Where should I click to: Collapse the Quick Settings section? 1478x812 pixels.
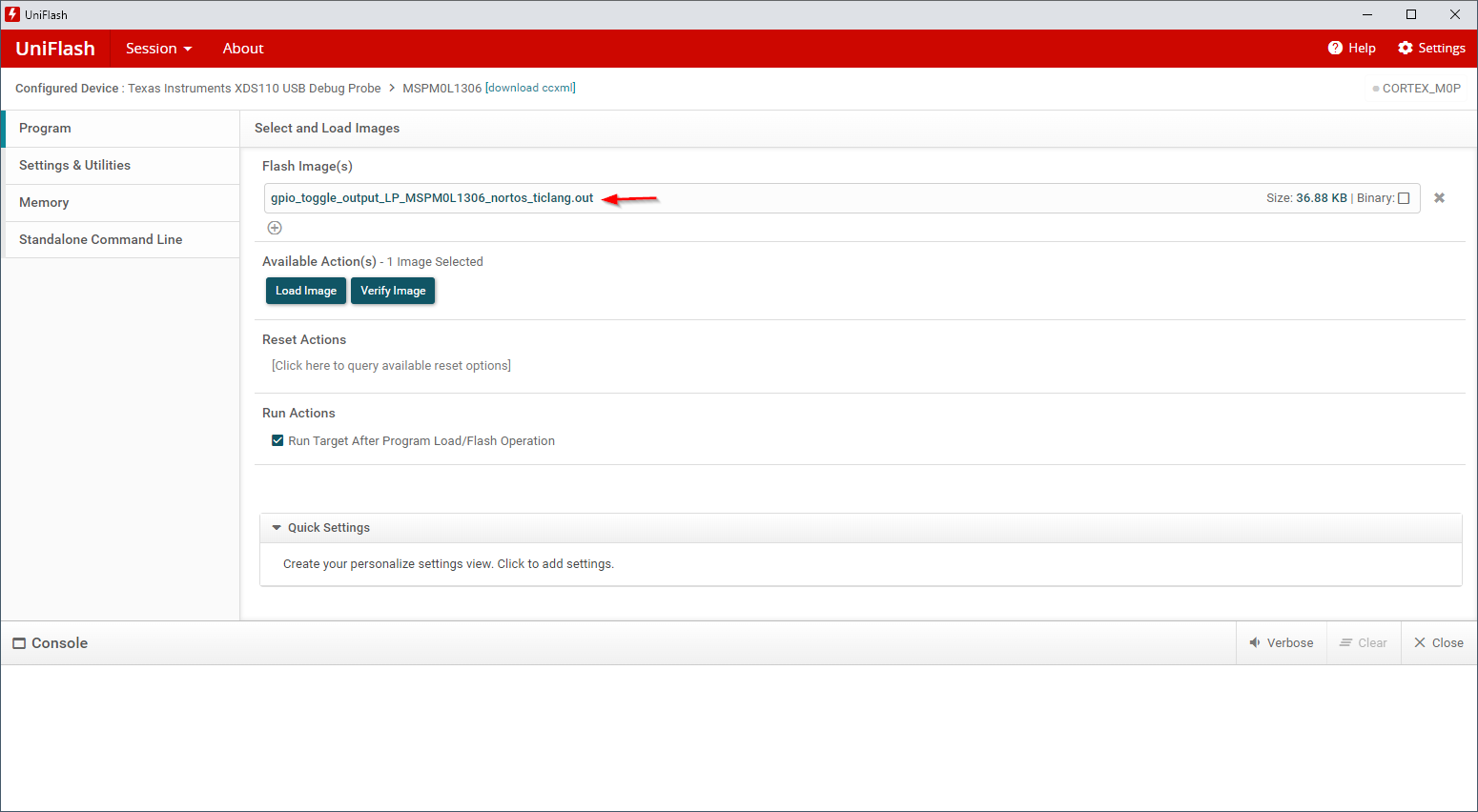tap(277, 527)
